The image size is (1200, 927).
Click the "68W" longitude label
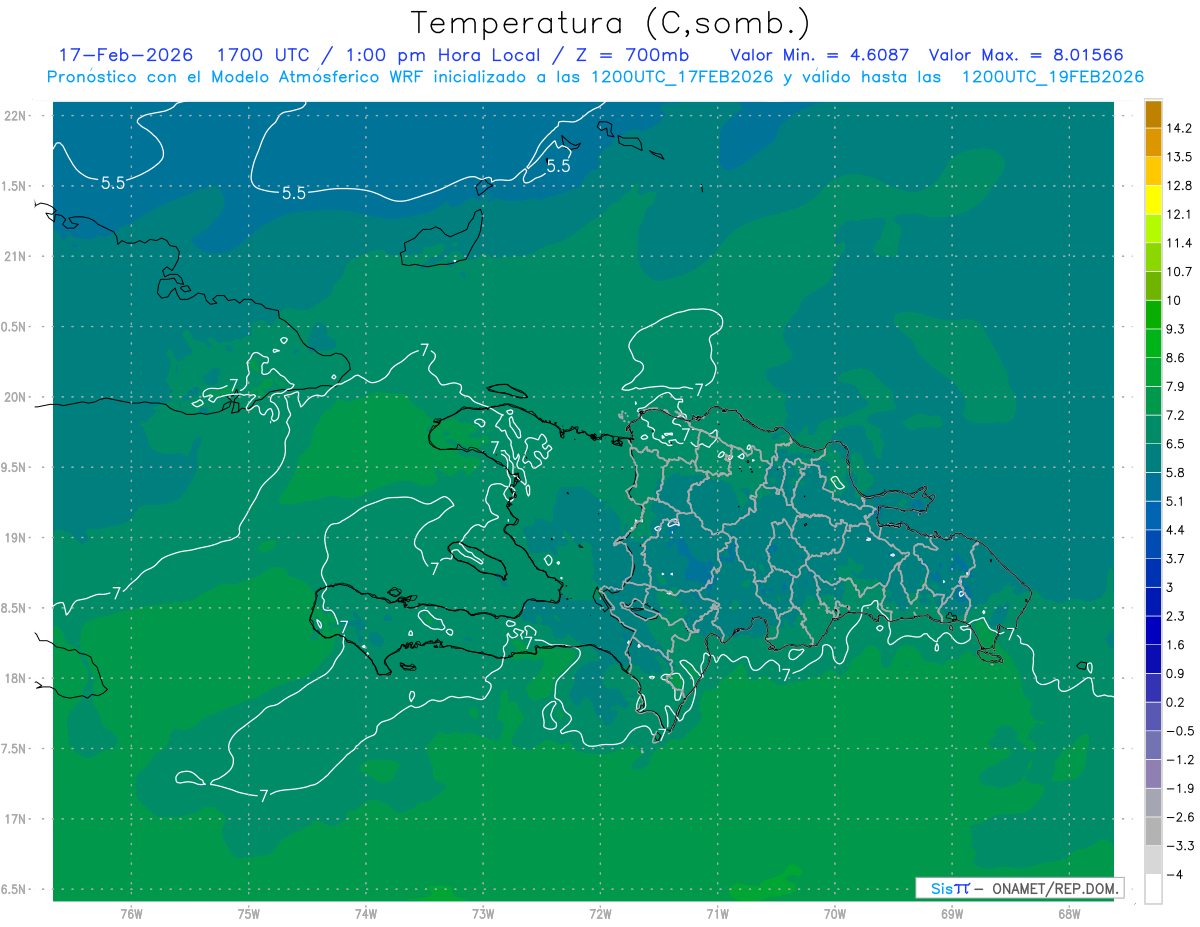pos(1069,914)
